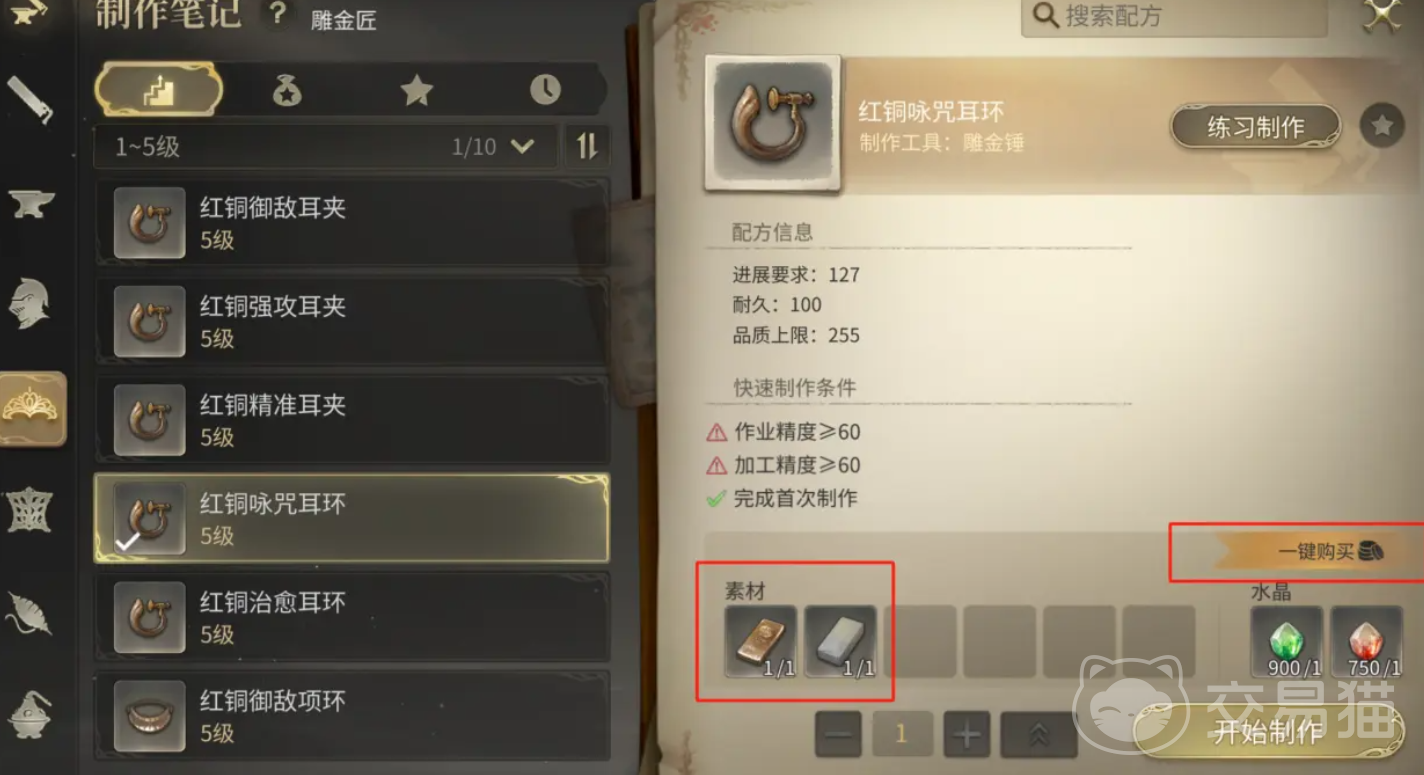Decrease craft quantity with minus button

(839, 735)
